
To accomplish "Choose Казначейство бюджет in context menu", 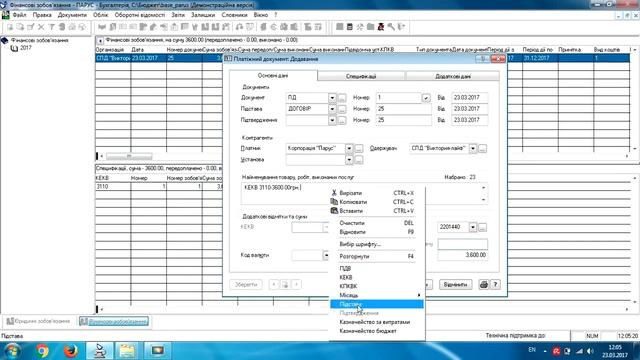I will pyautogui.click(x=377, y=331).
